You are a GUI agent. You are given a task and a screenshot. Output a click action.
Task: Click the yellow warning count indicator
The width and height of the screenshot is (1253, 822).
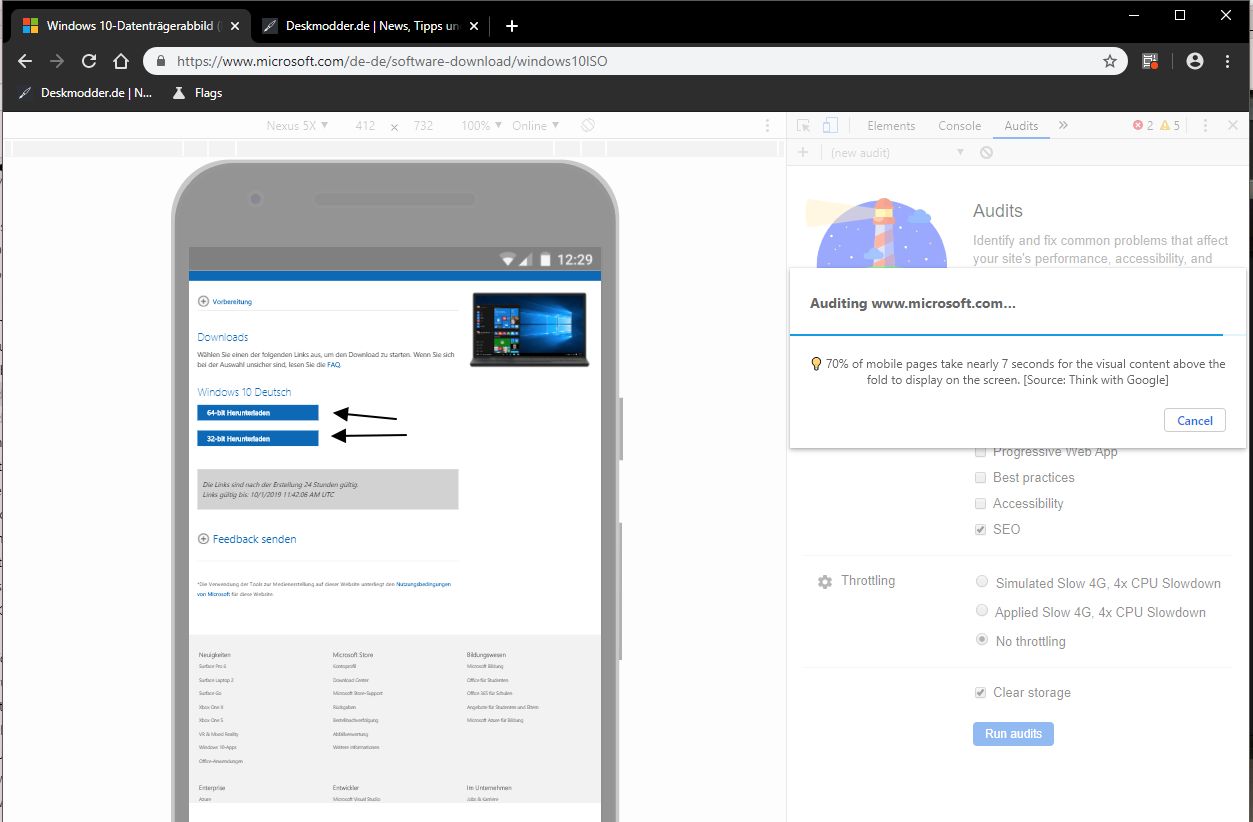pos(1170,126)
